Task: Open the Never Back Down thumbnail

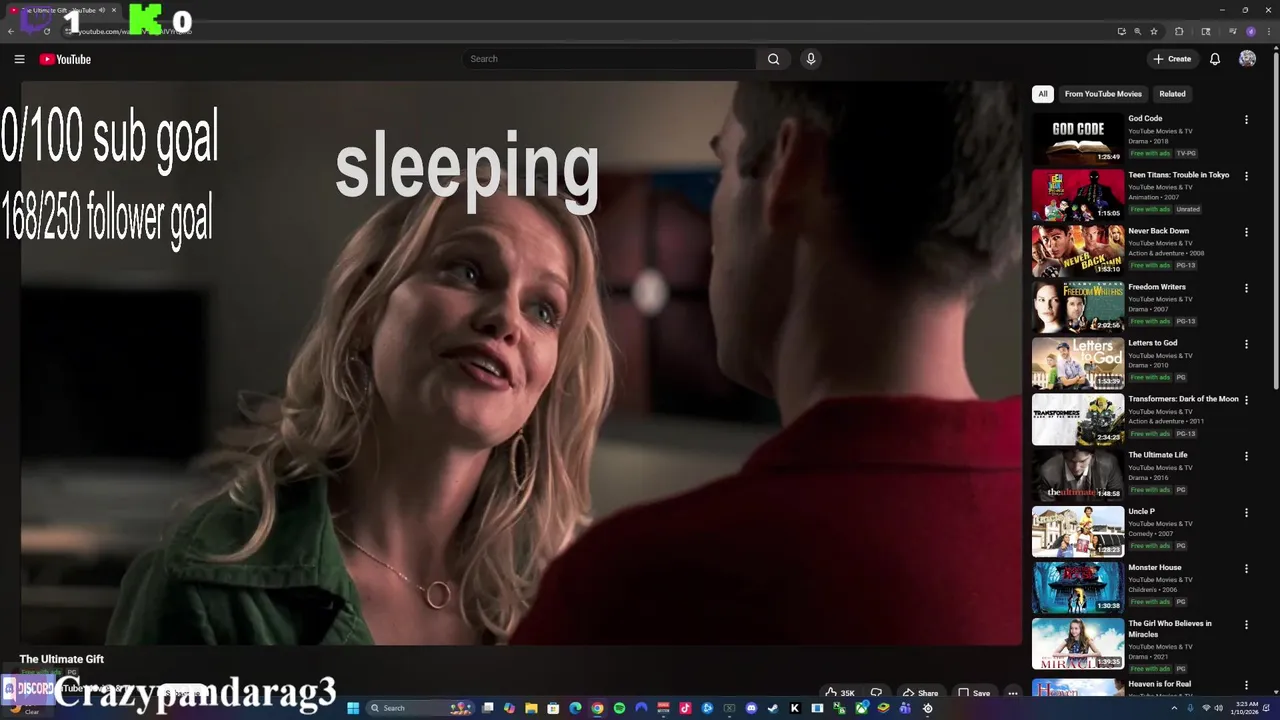Action: click(x=1078, y=250)
